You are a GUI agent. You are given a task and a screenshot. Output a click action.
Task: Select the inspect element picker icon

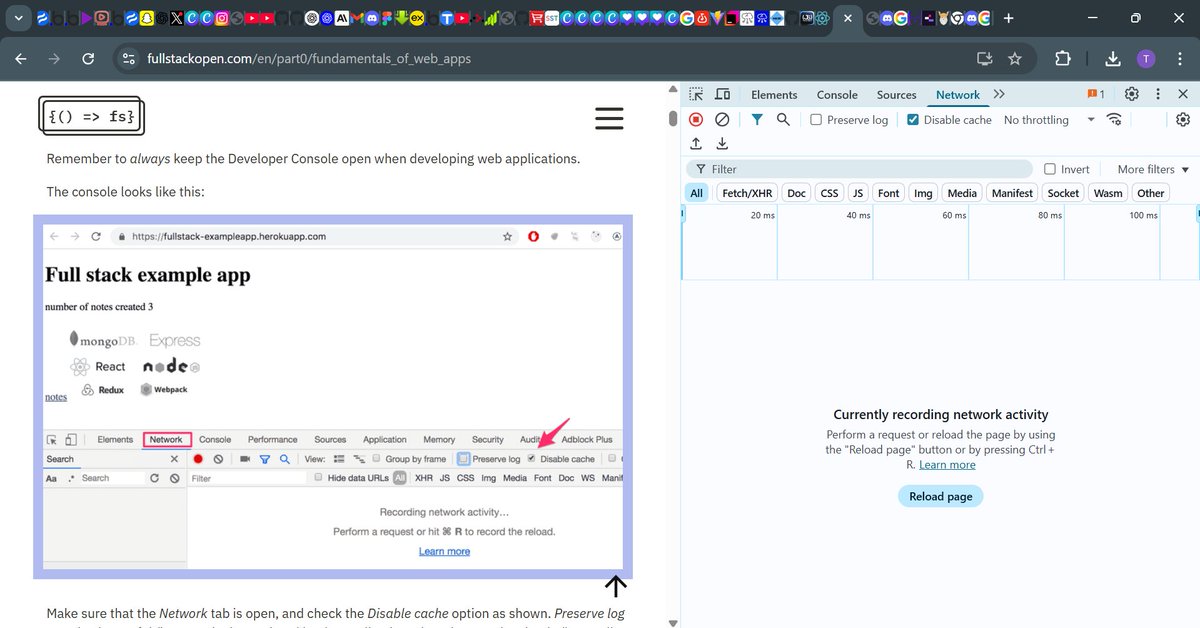(x=696, y=94)
